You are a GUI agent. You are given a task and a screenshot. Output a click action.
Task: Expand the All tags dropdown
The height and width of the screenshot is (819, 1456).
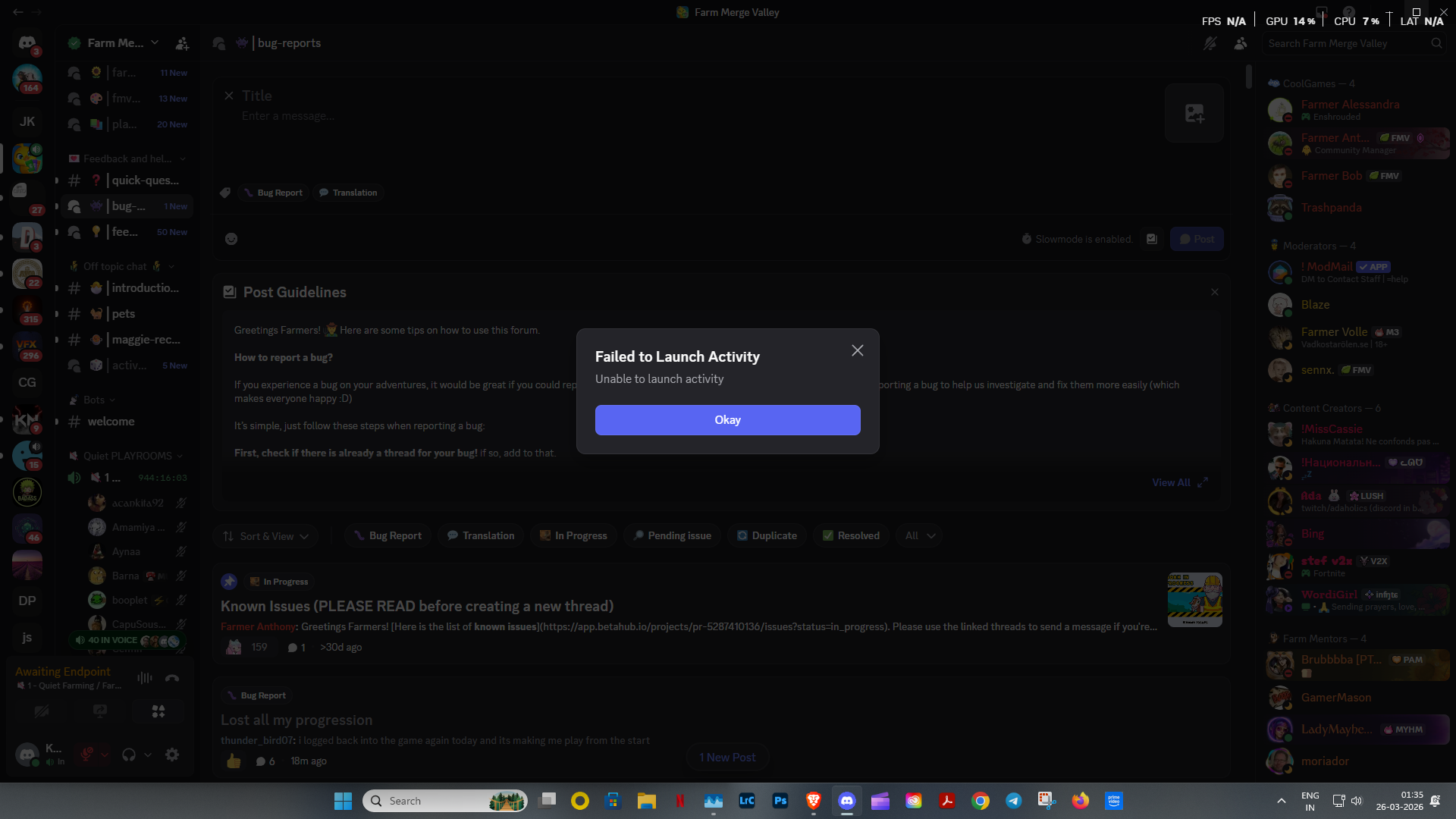click(x=919, y=536)
